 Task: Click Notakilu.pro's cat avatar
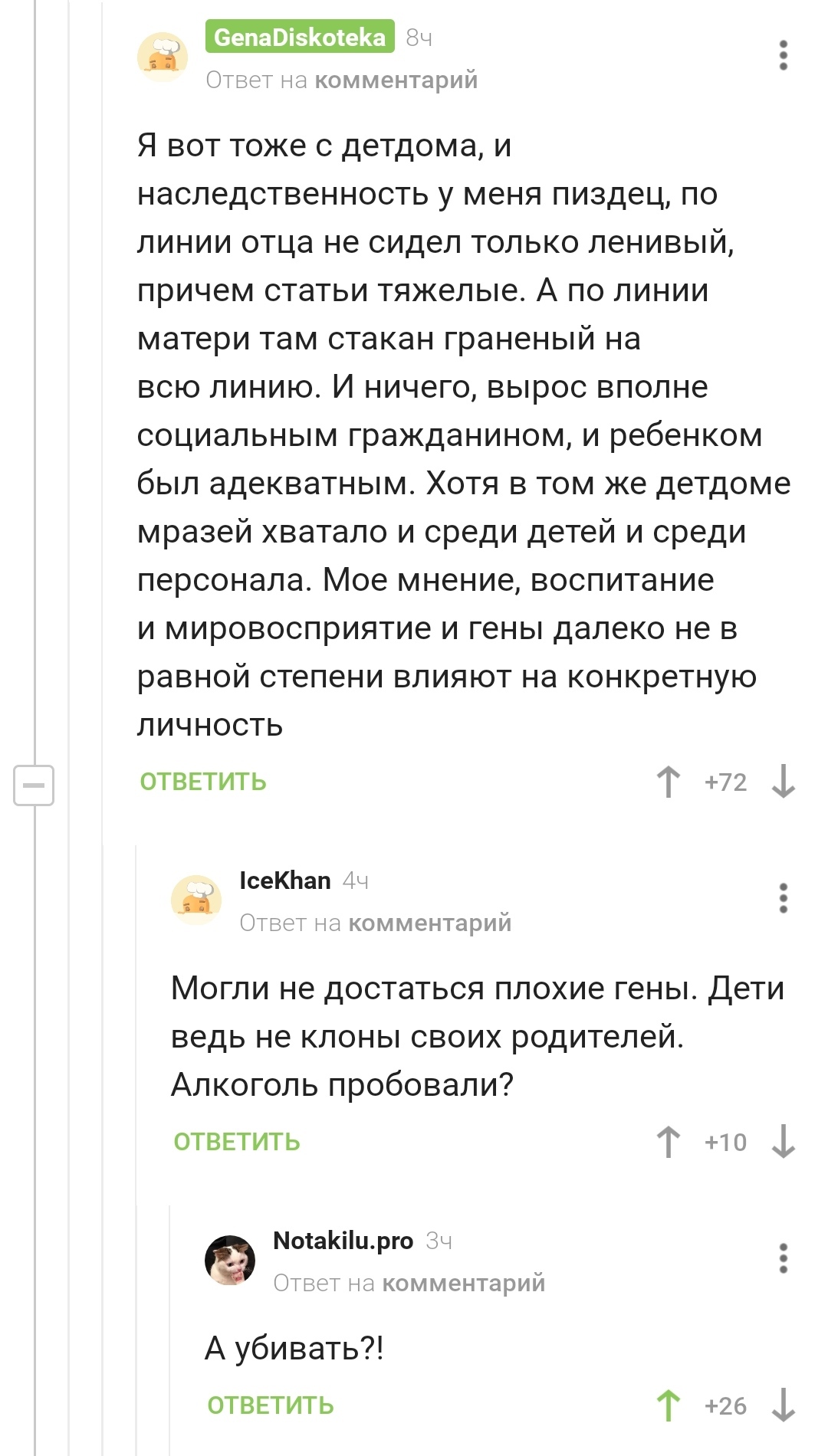click(x=230, y=1260)
